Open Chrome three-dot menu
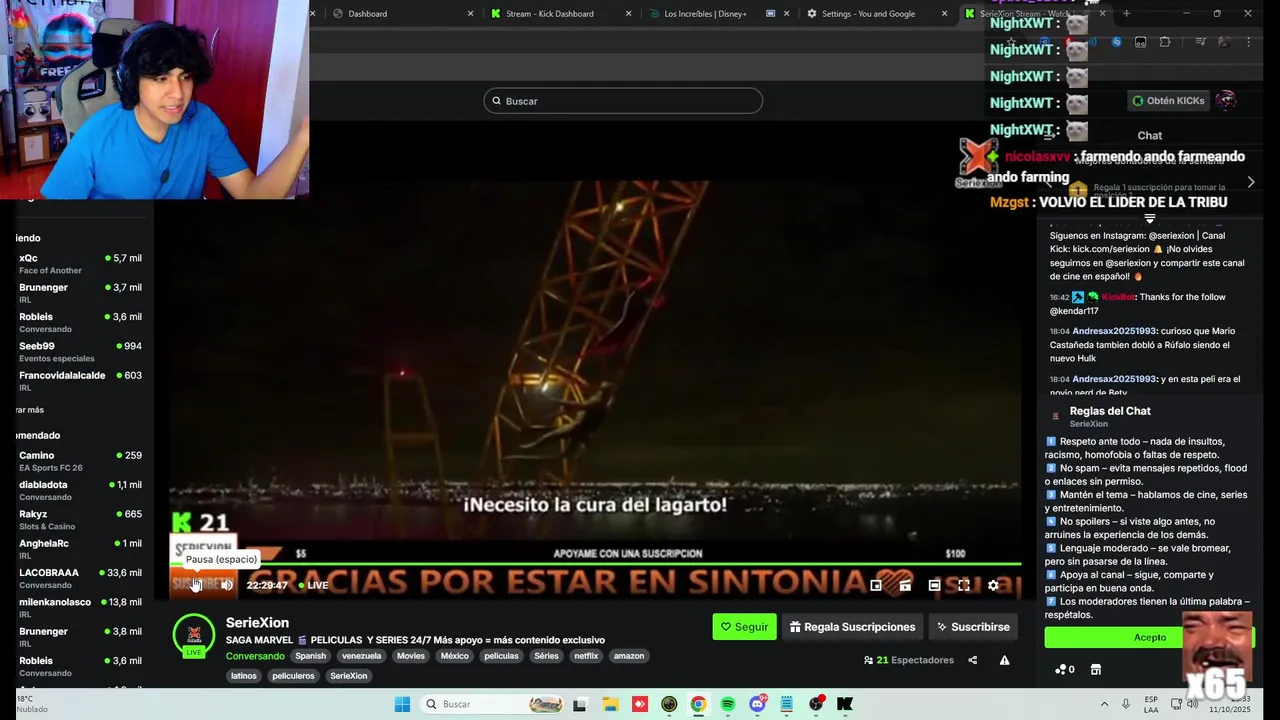 [1248, 42]
